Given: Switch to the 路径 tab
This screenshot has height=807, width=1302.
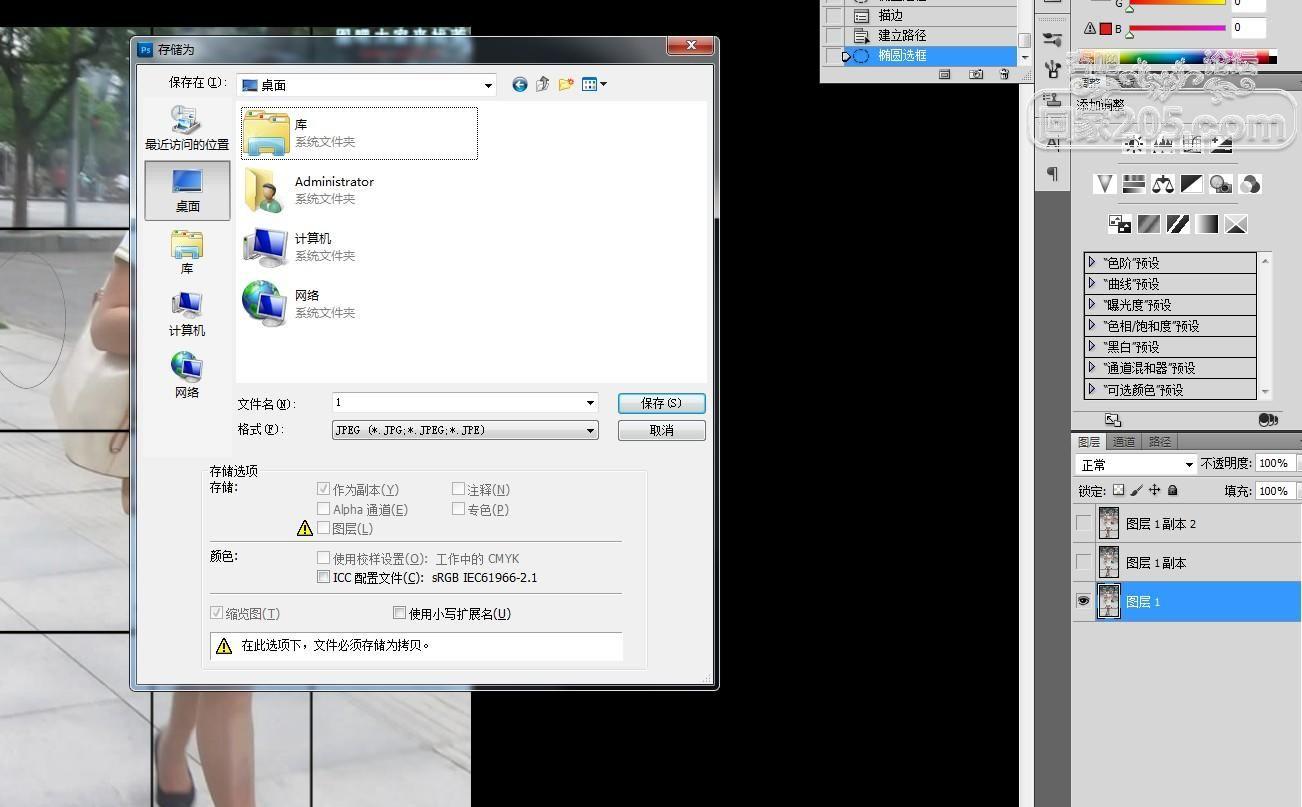Looking at the screenshot, I should [1159, 441].
